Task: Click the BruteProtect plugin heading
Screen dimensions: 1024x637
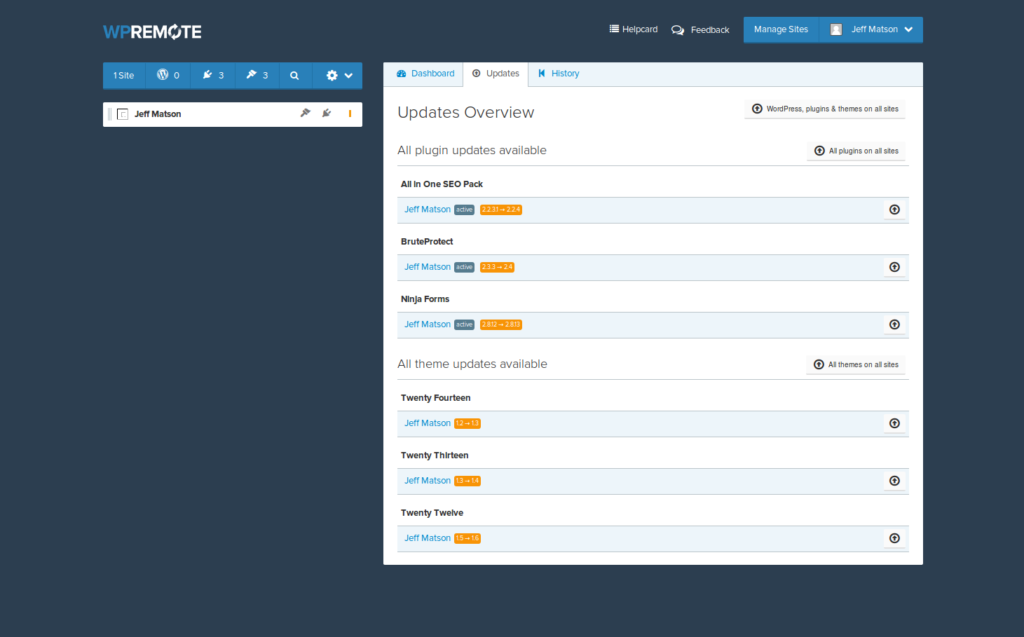Action: [x=426, y=242]
